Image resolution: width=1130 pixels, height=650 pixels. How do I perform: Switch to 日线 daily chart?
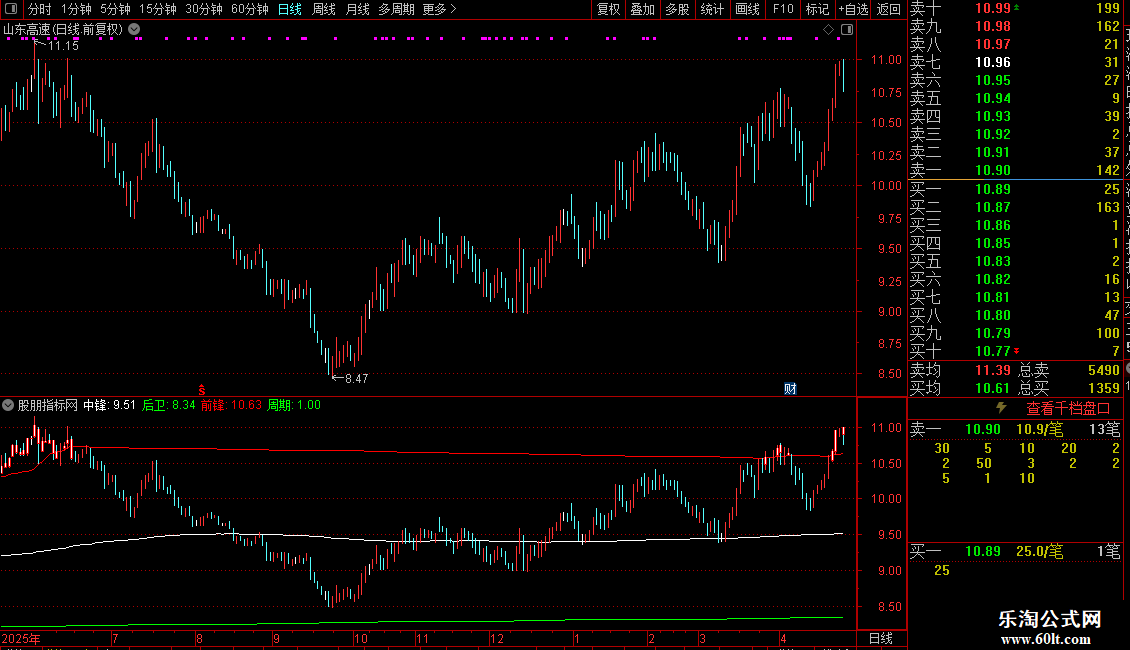click(290, 9)
